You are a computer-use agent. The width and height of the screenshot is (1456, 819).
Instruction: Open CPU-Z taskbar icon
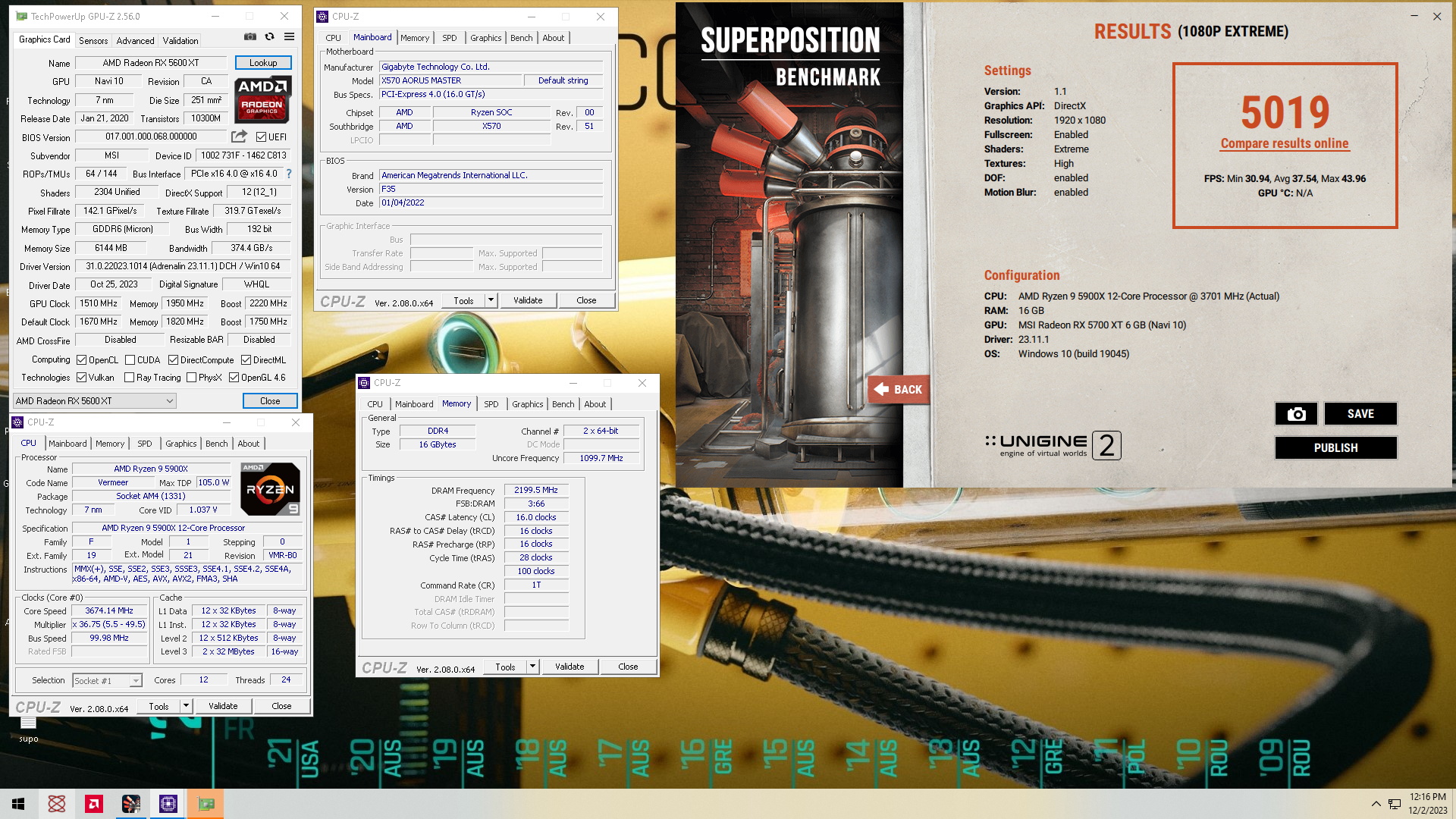click(168, 804)
